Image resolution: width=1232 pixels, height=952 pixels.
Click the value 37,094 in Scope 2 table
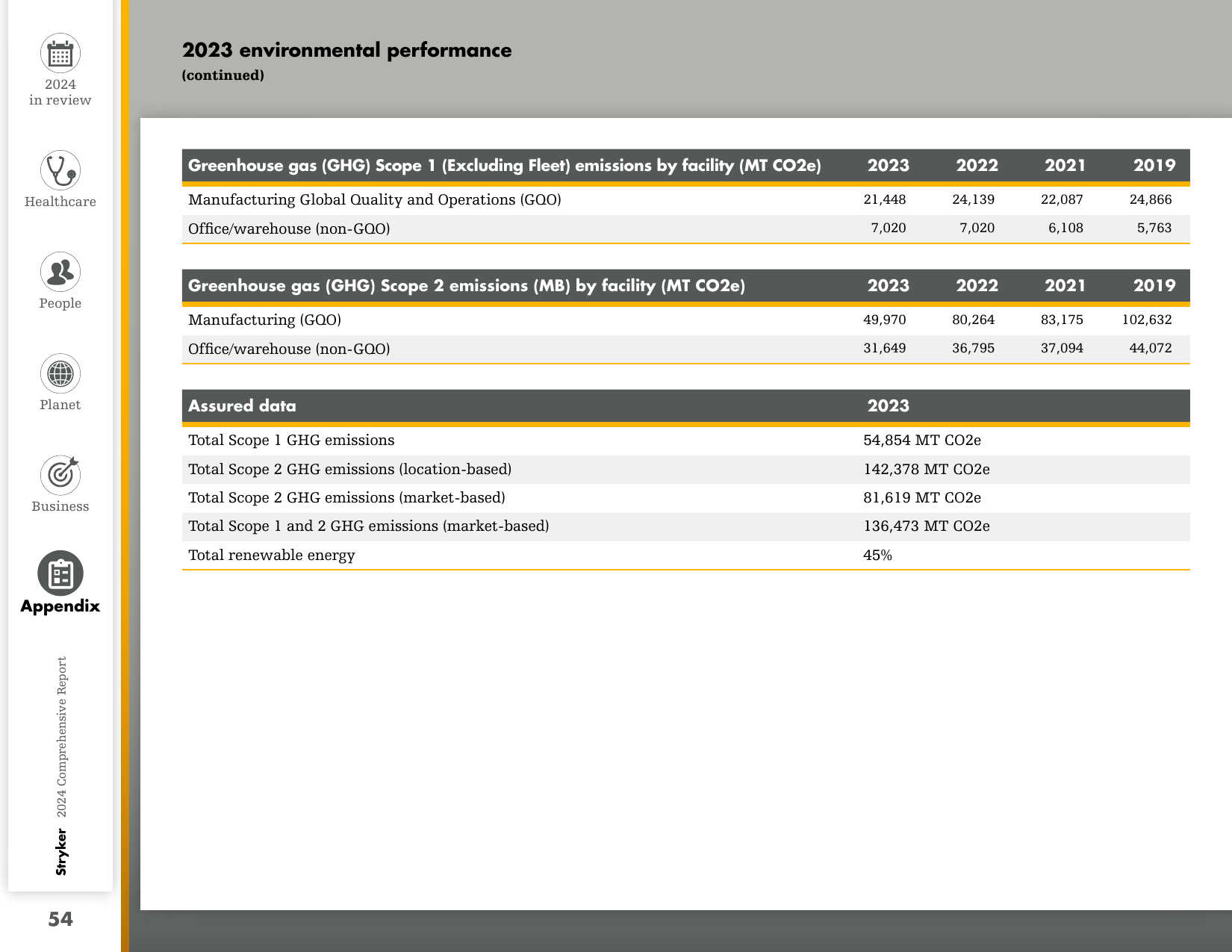[x=1062, y=348]
